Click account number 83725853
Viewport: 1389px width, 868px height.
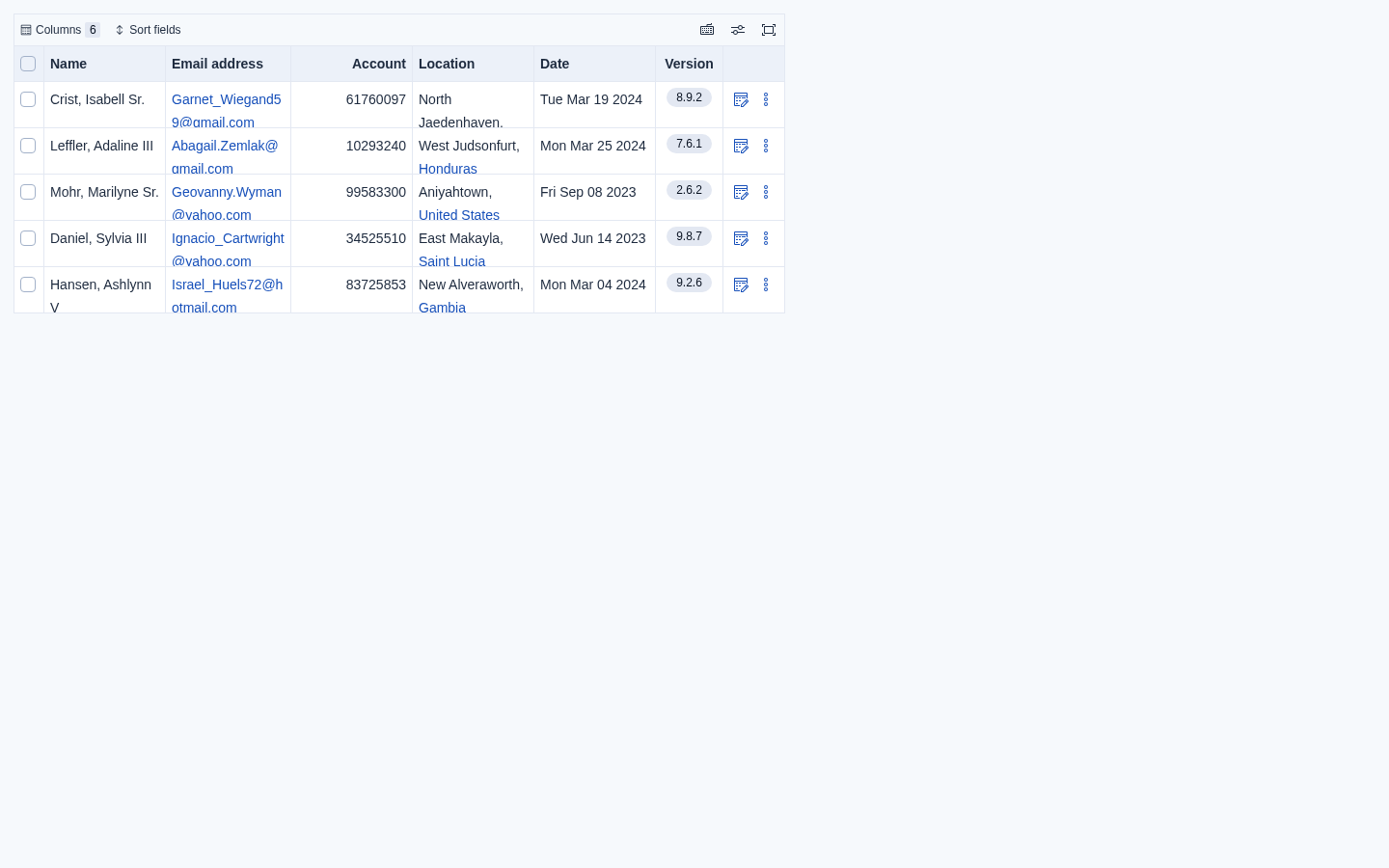tap(376, 285)
